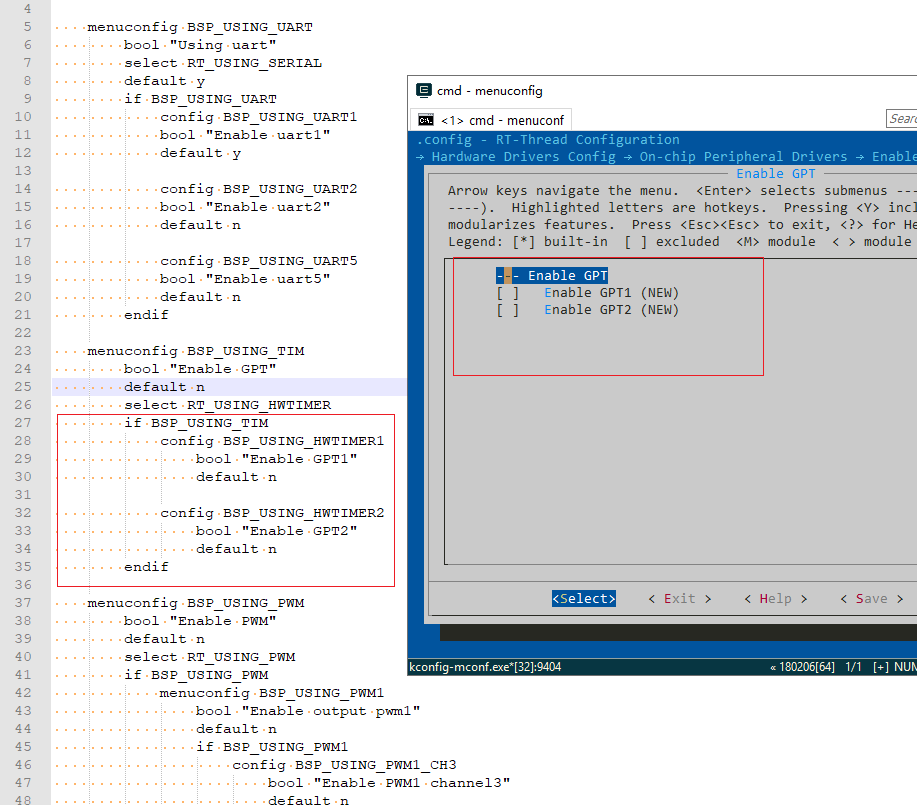The image size is (917, 805).
Task: Open < Help > in menuconfig
Action: tap(775, 599)
